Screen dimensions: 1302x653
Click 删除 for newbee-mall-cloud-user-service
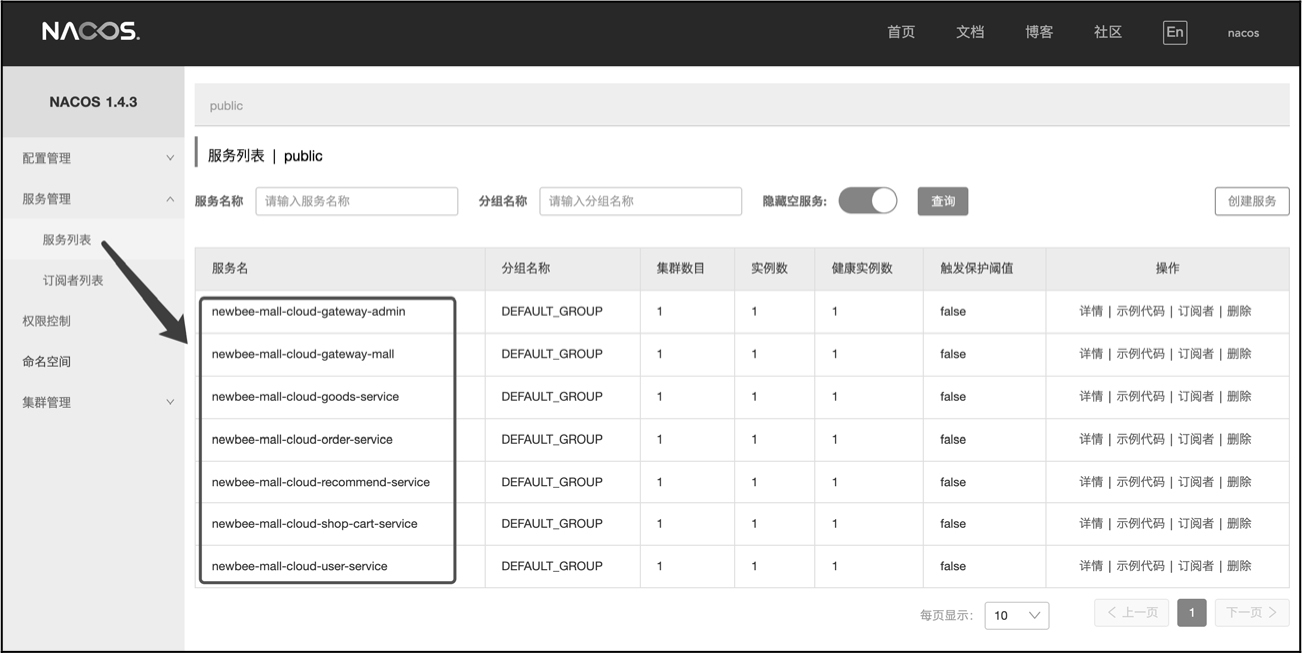tap(1239, 566)
